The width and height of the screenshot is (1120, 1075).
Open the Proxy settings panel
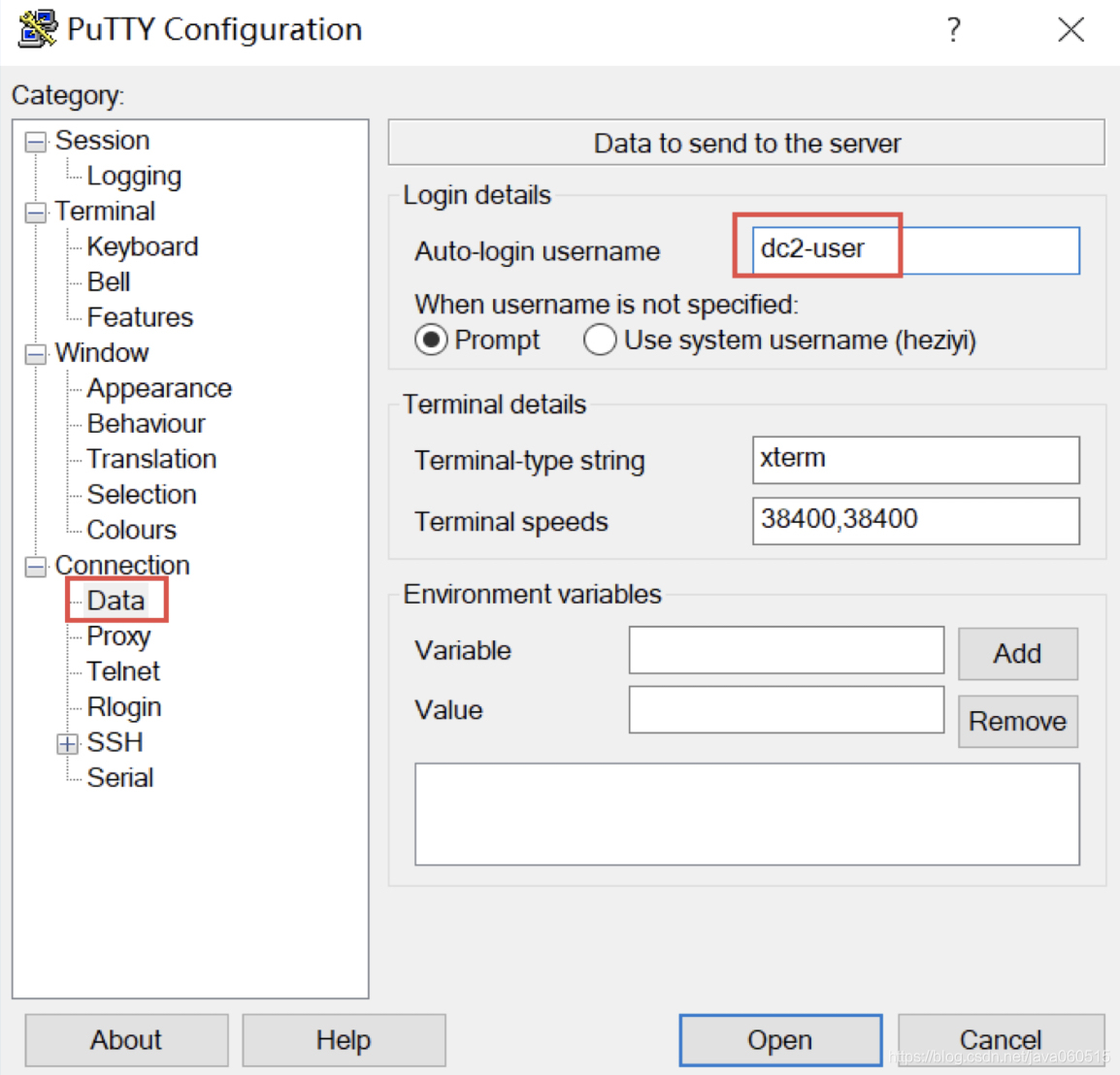pos(118,635)
